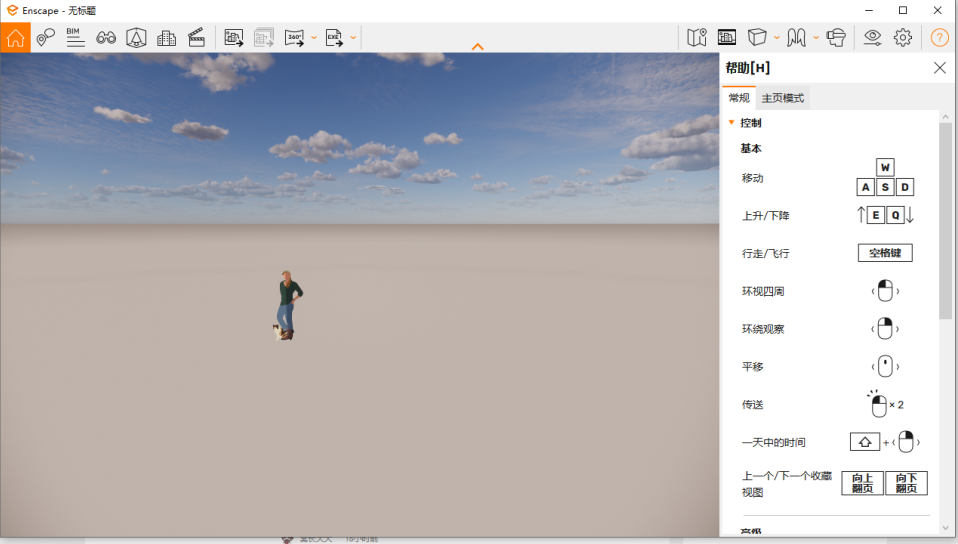Click the 360° panorama export icon
The image size is (958, 544).
[294, 38]
